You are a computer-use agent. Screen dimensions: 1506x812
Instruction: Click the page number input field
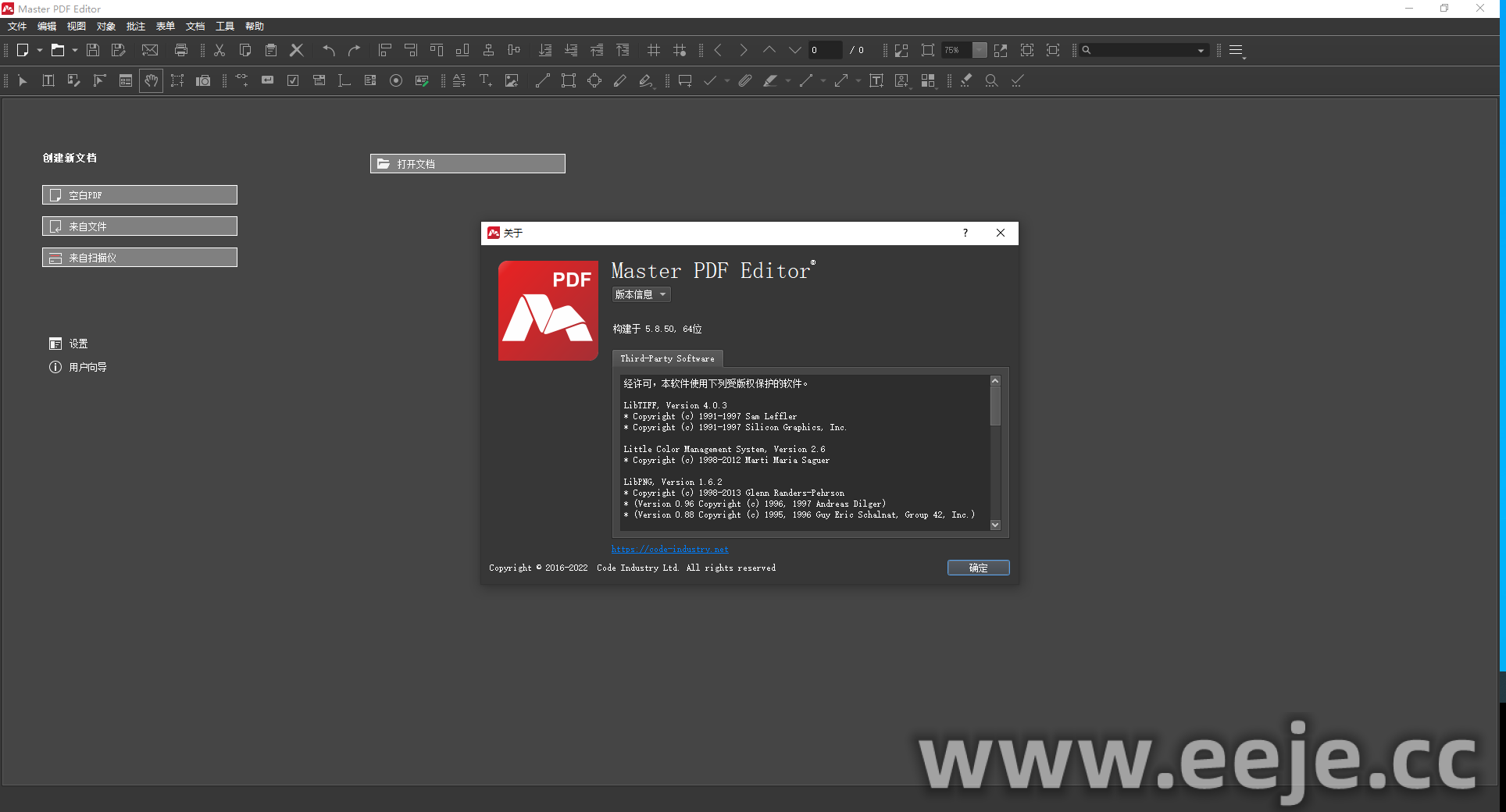click(824, 51)
